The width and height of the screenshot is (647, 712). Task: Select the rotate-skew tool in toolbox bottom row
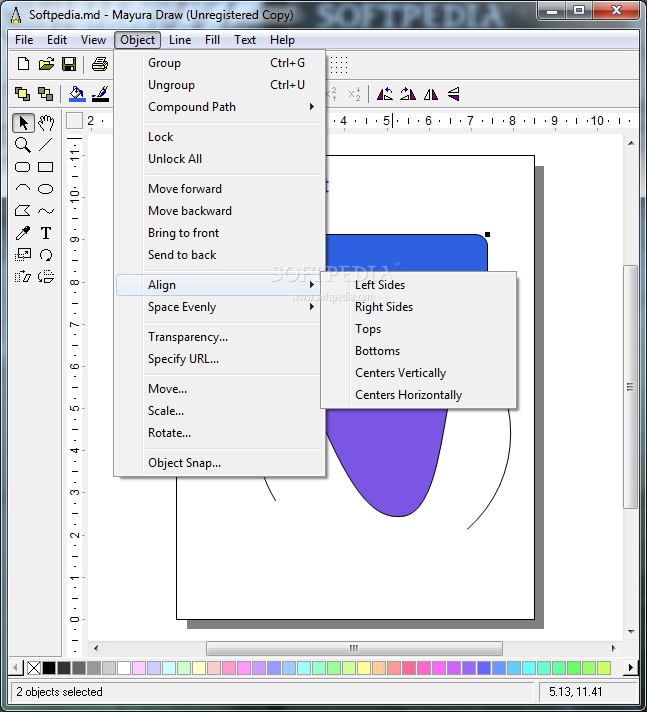click(x=46, y=277)
